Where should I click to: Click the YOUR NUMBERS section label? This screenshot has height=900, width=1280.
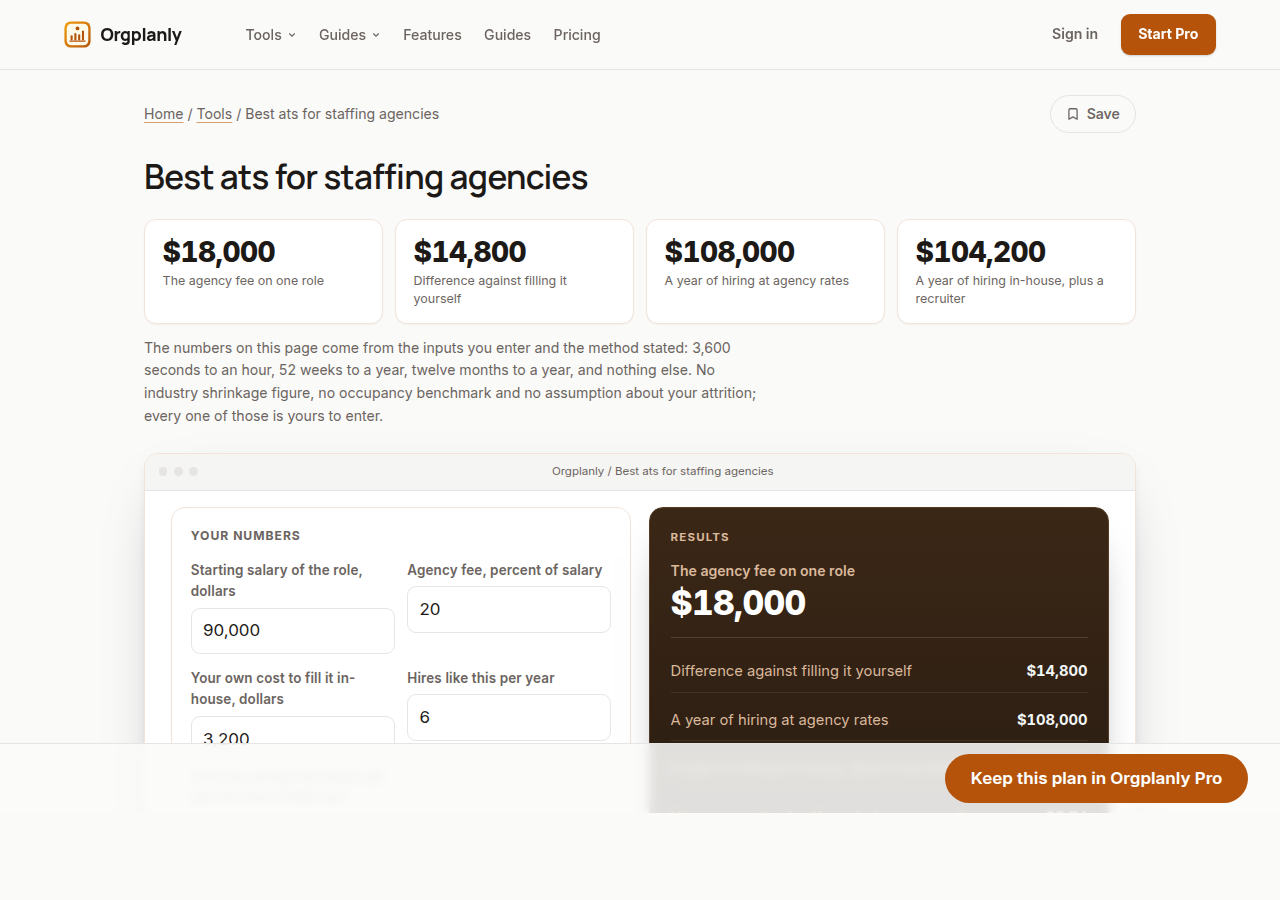(246, 536)
